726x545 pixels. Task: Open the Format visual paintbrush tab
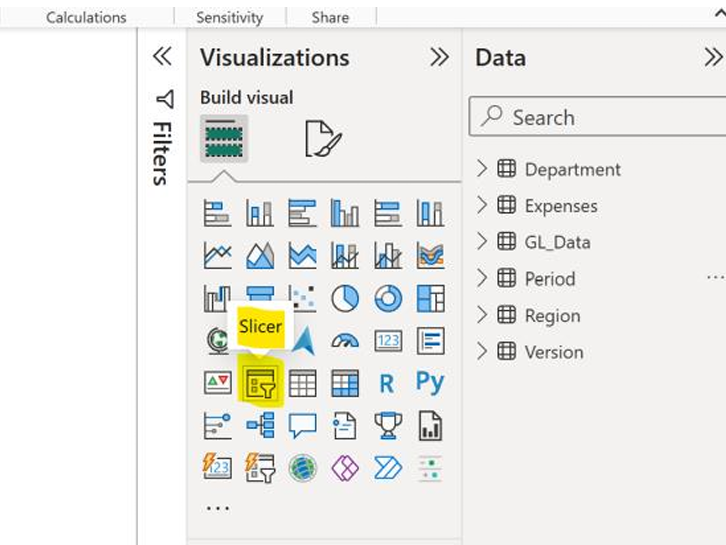click(x=323, y=138)
